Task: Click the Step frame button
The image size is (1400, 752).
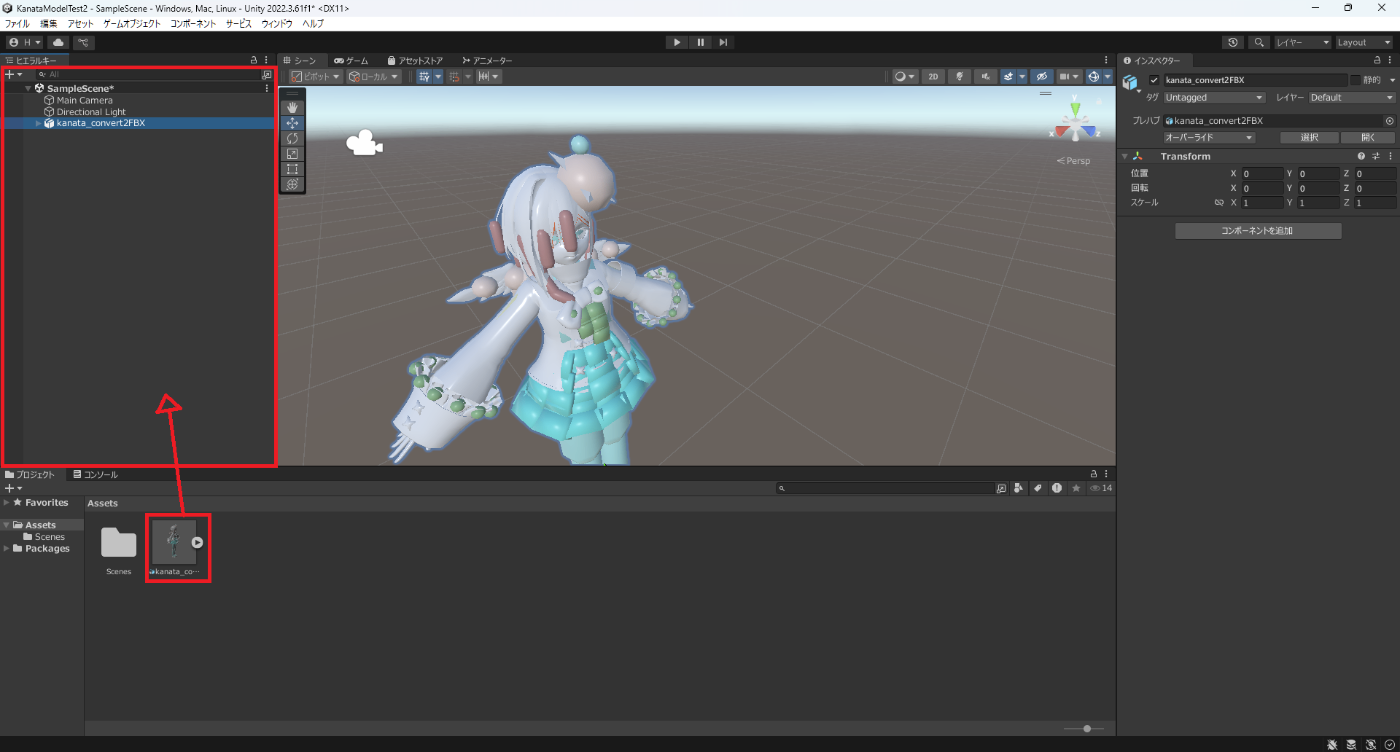Action: (x=723, y=42)
